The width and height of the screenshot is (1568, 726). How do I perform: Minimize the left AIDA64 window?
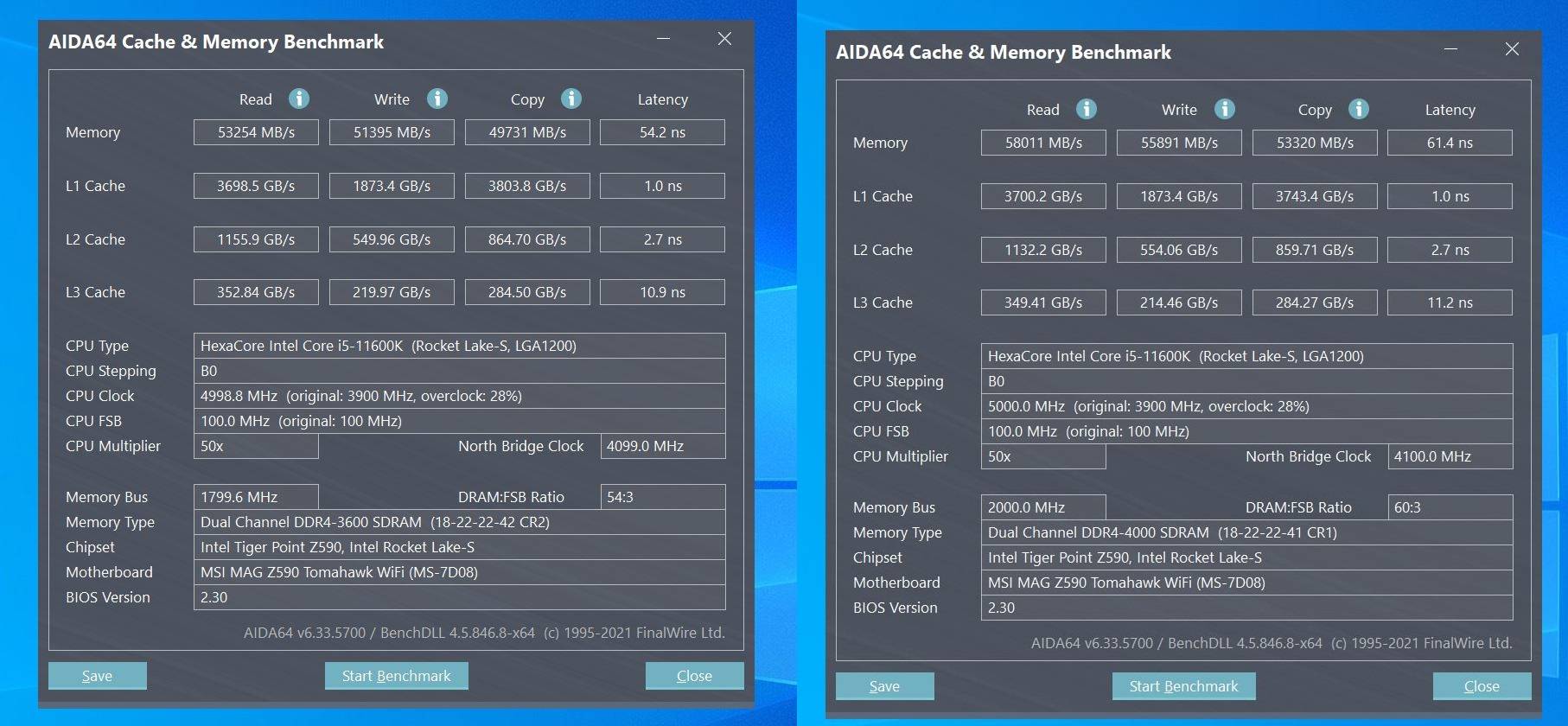point(663,39)
